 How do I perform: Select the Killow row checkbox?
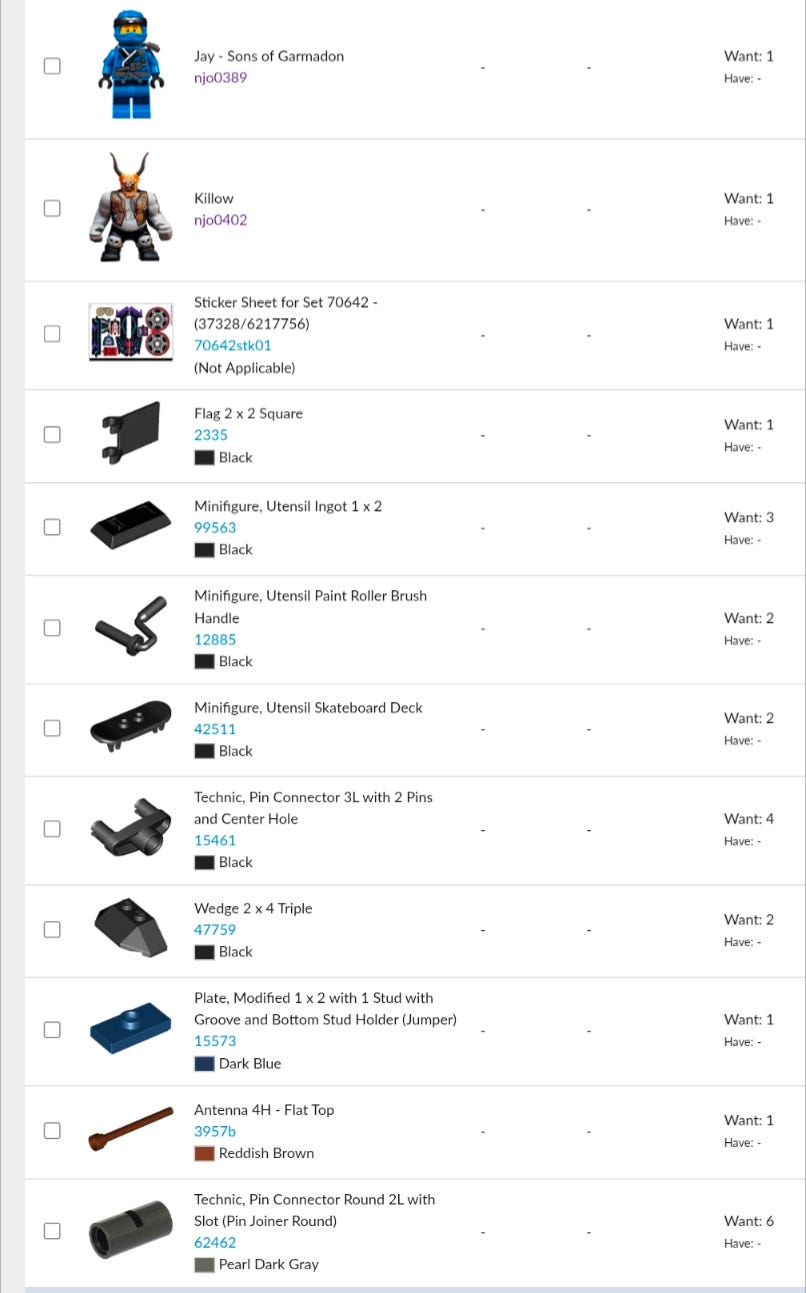tap(52, 208)
